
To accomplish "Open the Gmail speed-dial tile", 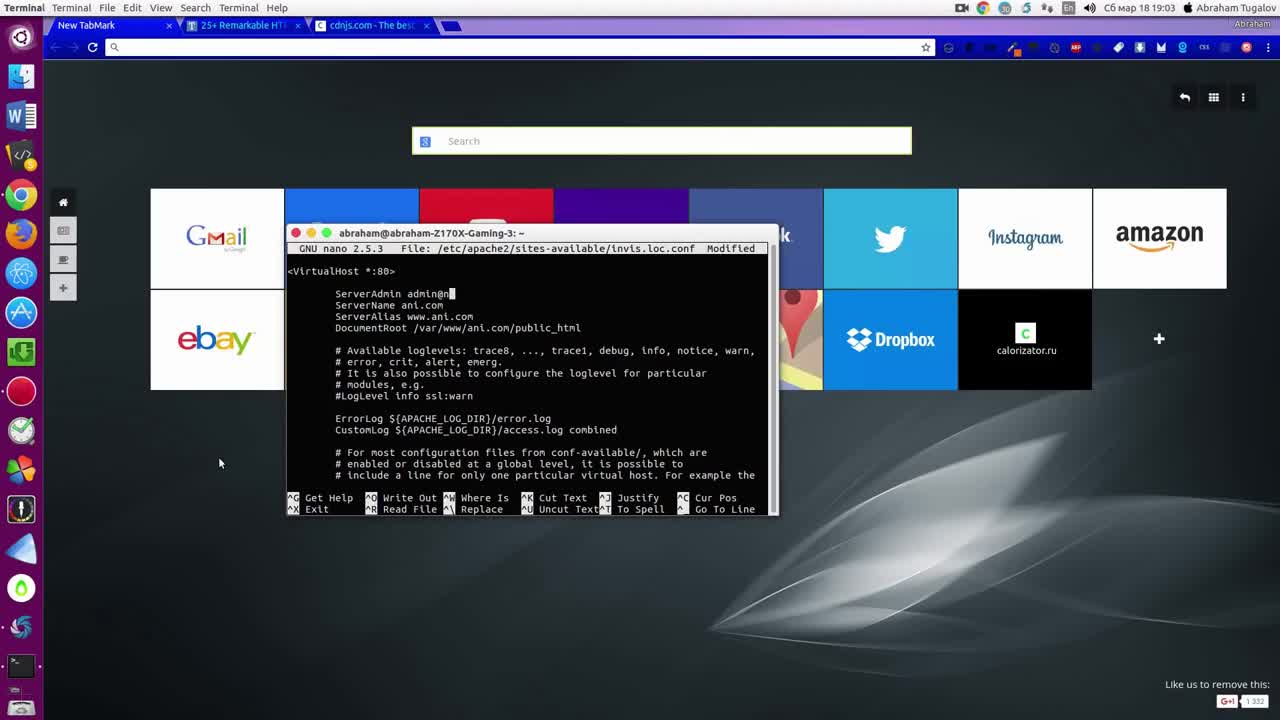I will (x=217, y=238).
